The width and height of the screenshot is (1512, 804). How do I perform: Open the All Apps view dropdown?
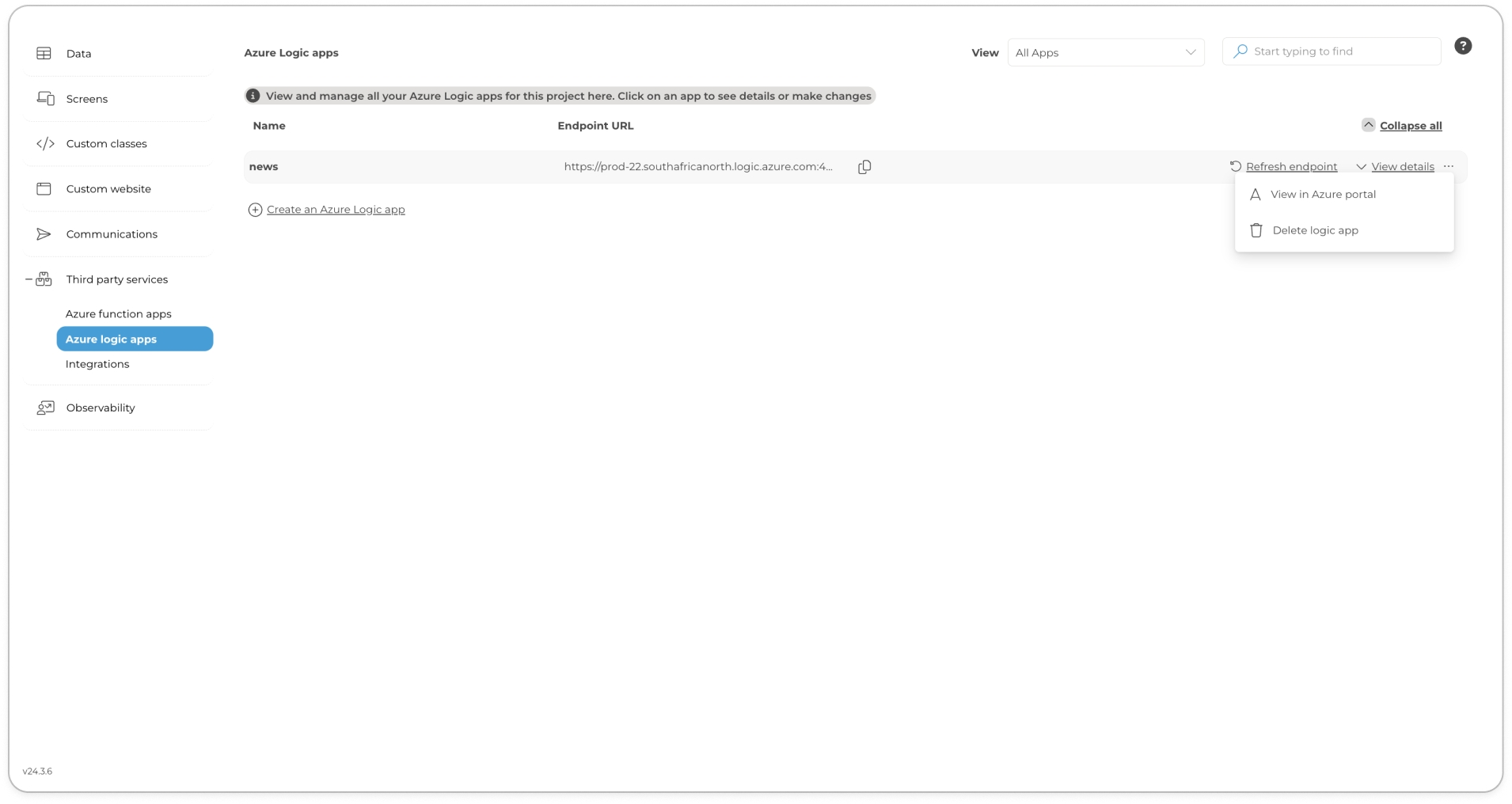pyautogui.click(x=1105, y=53)
